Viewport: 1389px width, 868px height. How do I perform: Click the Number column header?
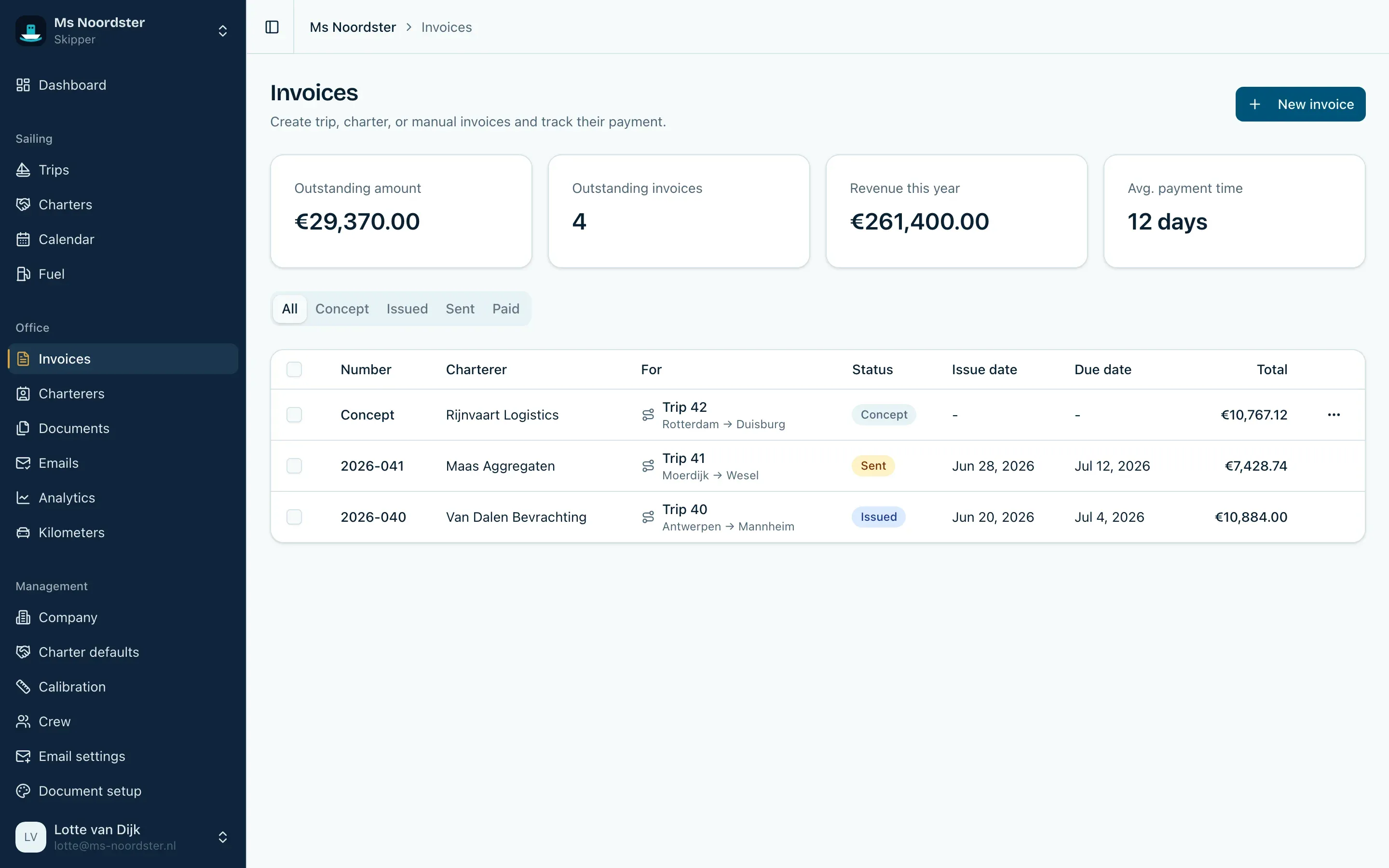[x=366, y=370]
